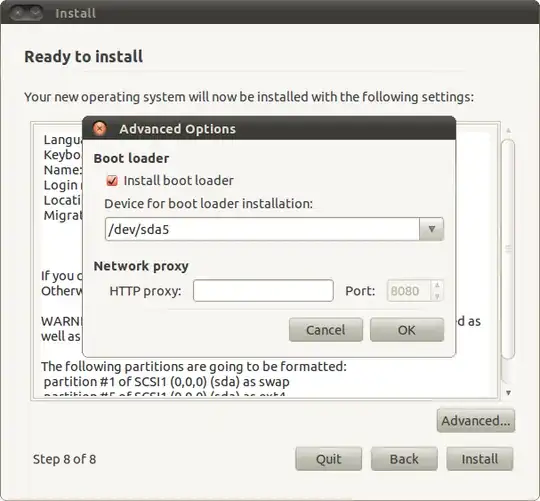Screen dimensions: 540x501
Task: Click 'The following partitions are going to be formatted' text
Action: click(194, 366)
